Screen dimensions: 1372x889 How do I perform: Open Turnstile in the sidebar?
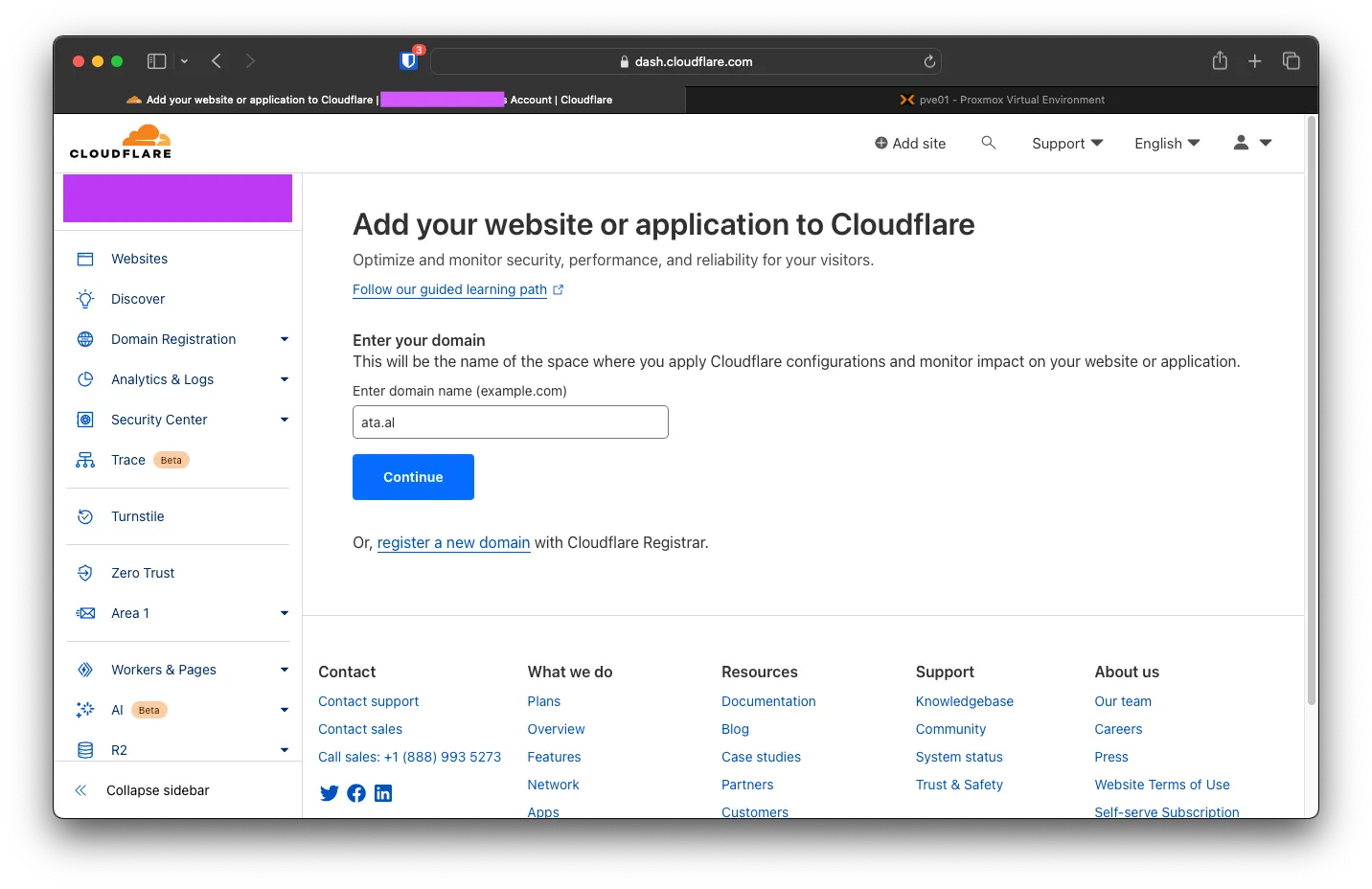(x=138, y=516)
